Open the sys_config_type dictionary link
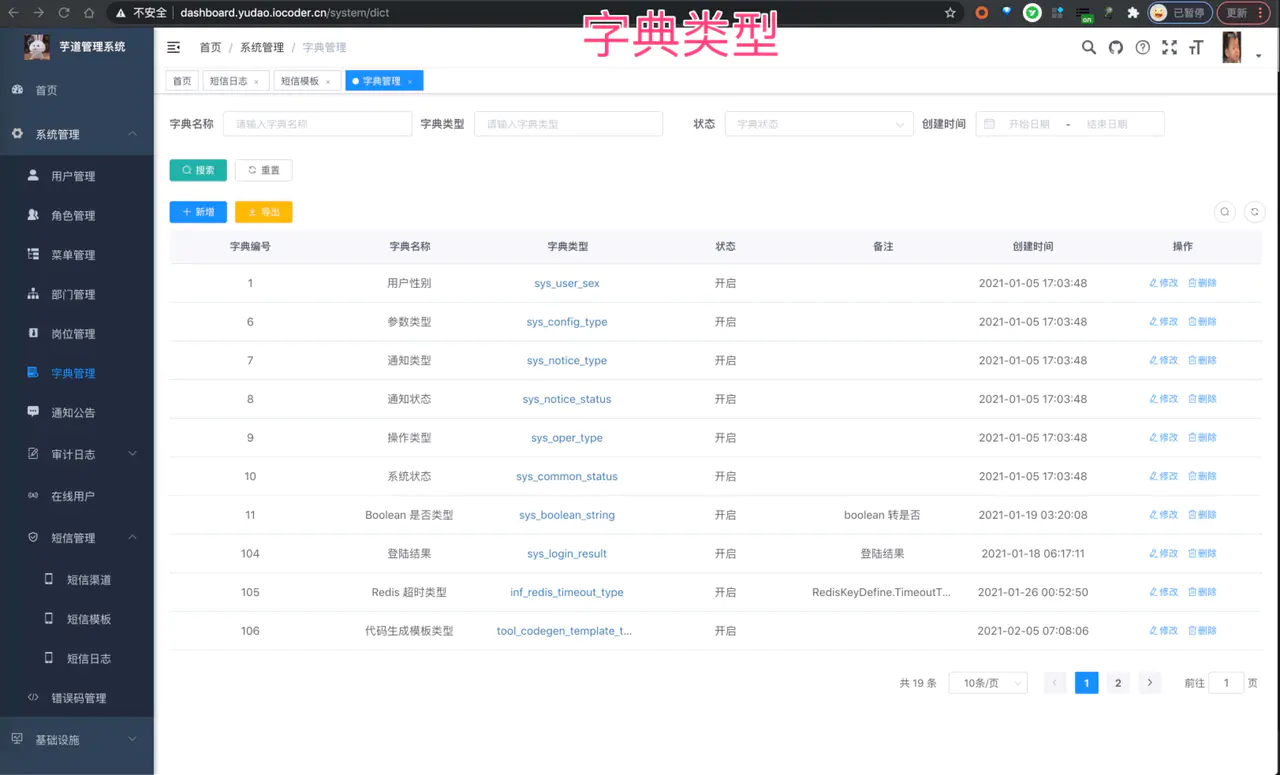 (x=567, y=322)
